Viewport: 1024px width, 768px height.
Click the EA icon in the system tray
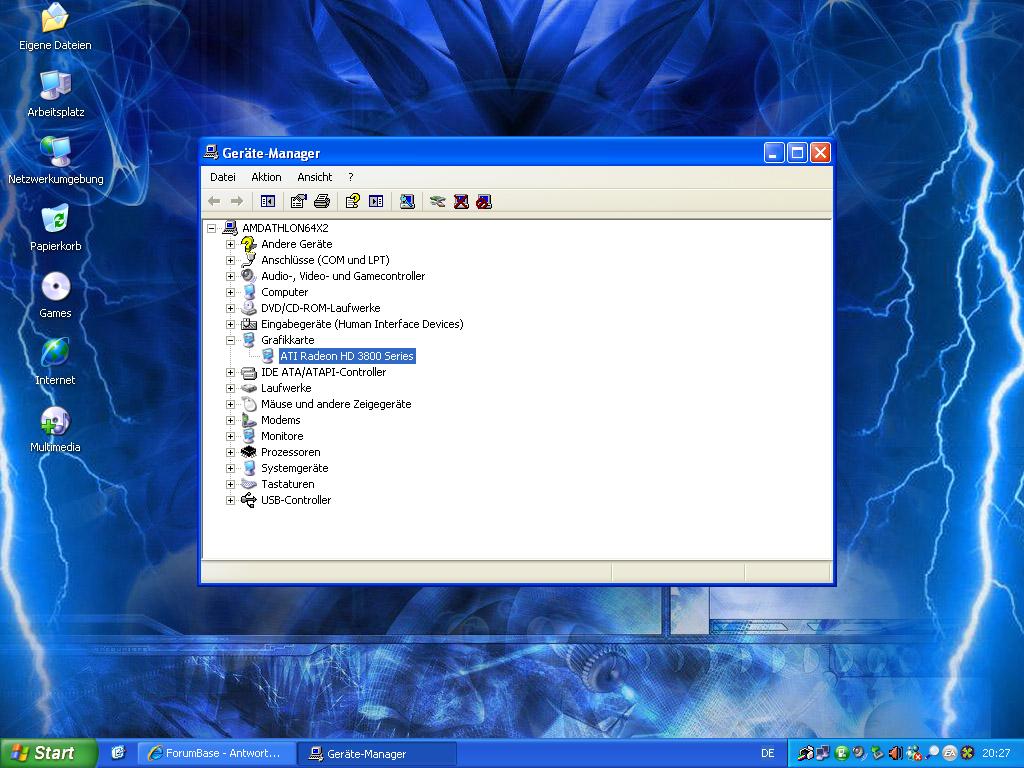(x=950, y=753)
